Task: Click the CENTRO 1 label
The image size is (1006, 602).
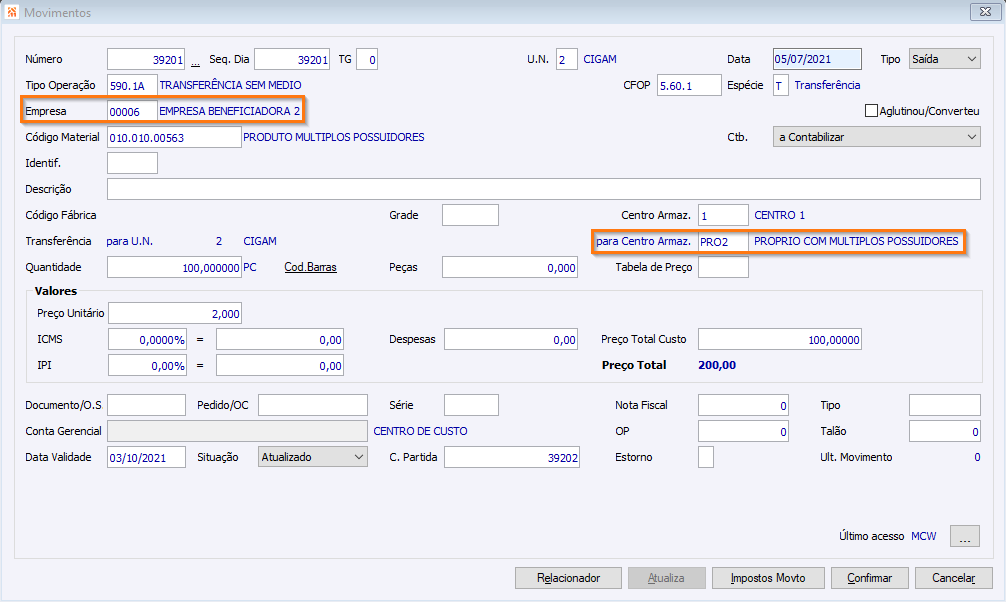Action: point(779,215)
